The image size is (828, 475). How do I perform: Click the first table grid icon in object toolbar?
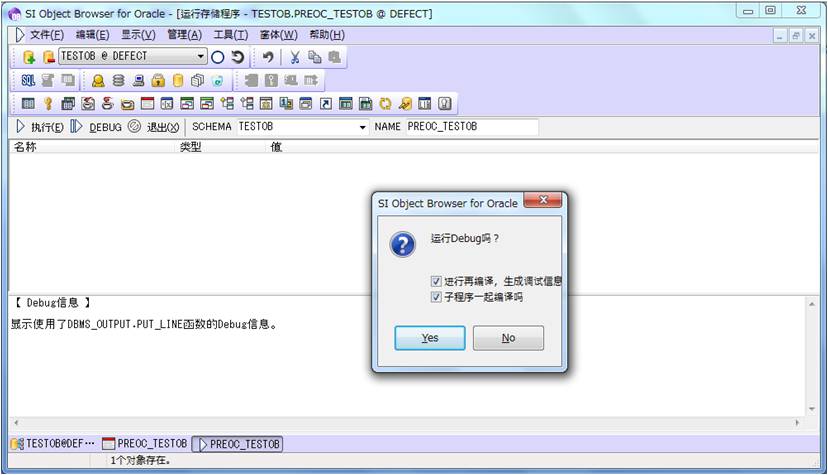point(28,103)
